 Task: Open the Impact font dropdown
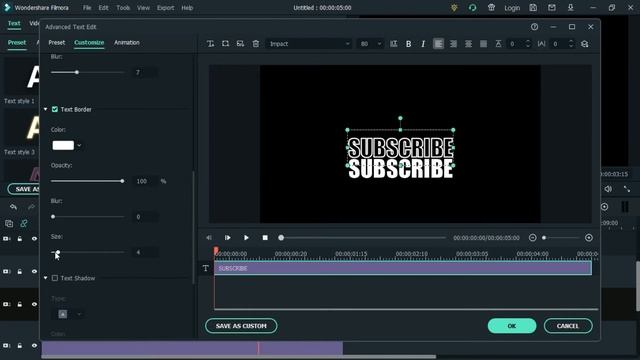tap(309, 44)
